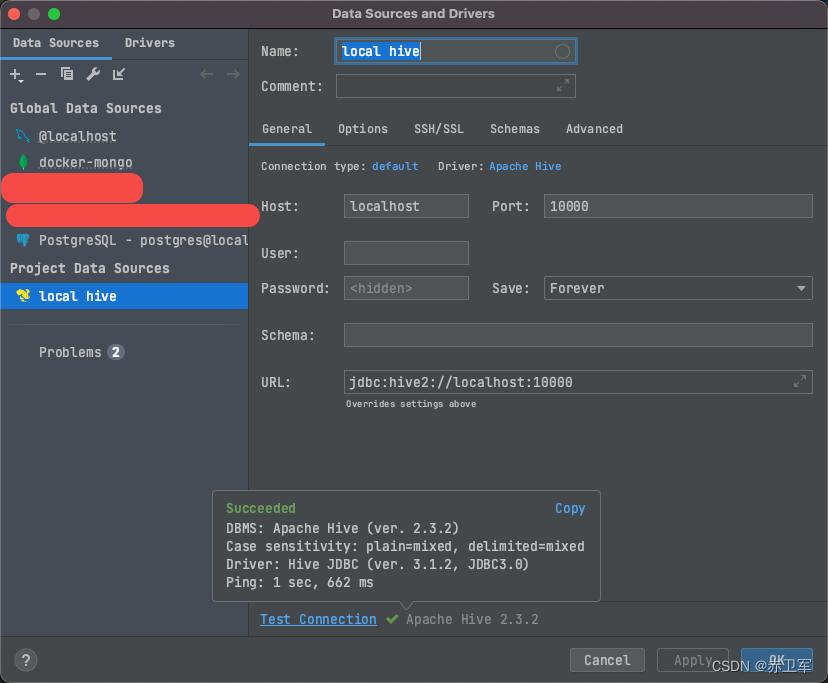Screen dimensions: 828x683
Task: Open the SSH/SSL tab
Action: point(438,129)
